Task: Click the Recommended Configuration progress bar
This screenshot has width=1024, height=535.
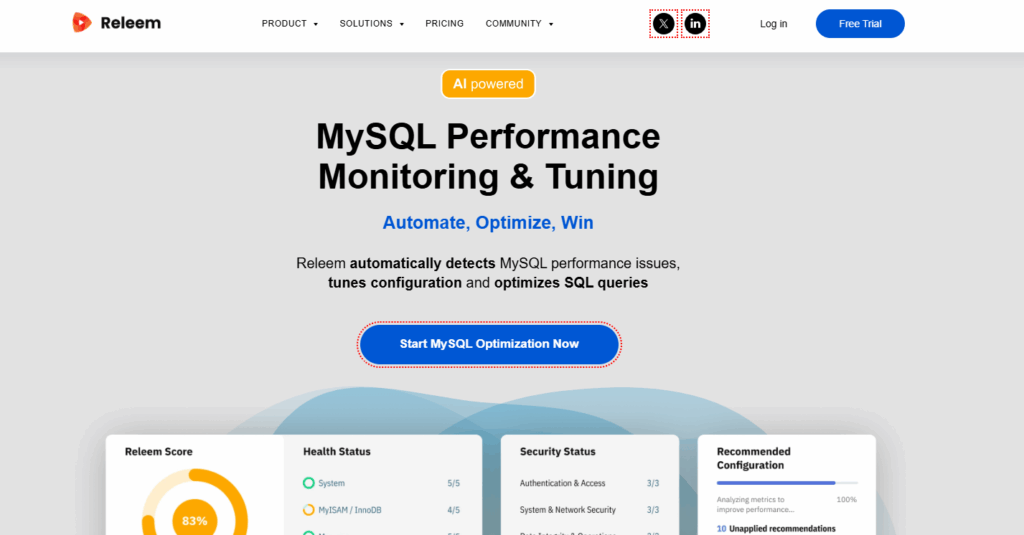Action: tap(787, 483)
